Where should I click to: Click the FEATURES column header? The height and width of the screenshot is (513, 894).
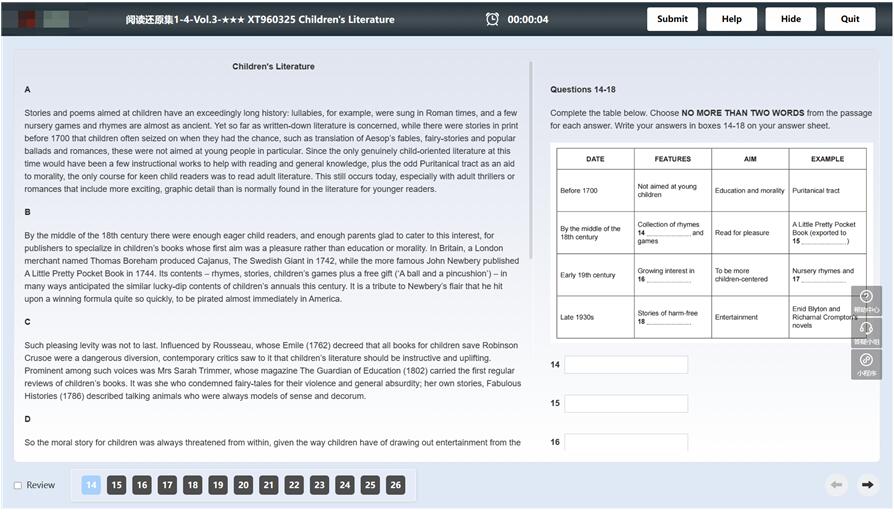coord(673,159)
